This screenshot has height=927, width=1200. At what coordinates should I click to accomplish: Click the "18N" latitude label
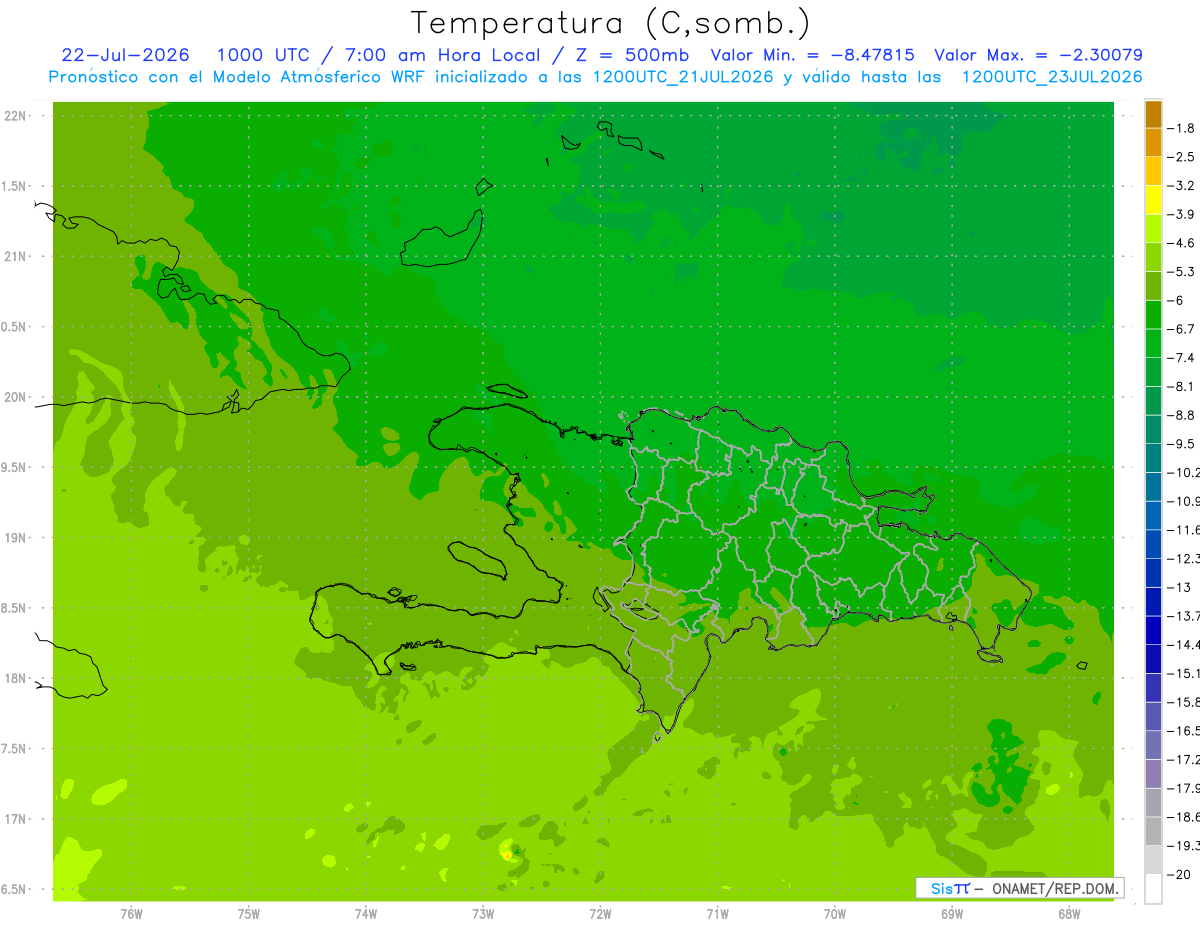click(15, 678)
